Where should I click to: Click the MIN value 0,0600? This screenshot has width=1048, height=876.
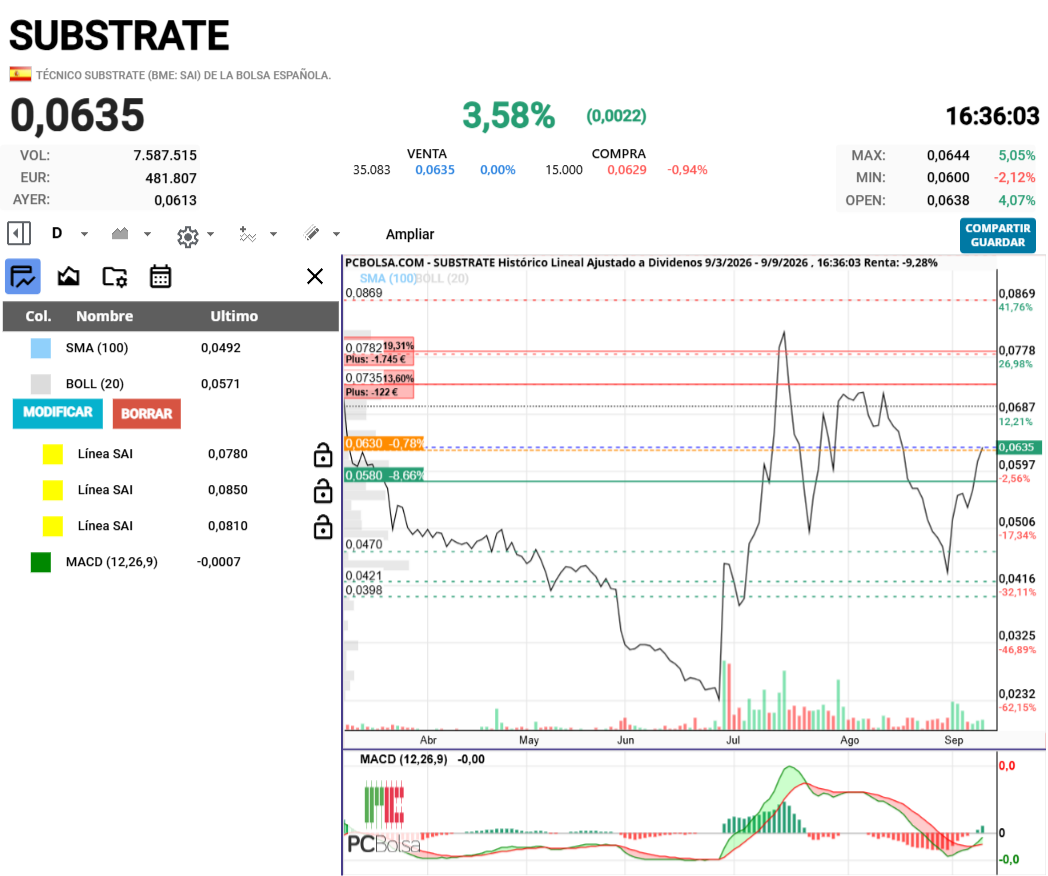click(x=948, y=178)
